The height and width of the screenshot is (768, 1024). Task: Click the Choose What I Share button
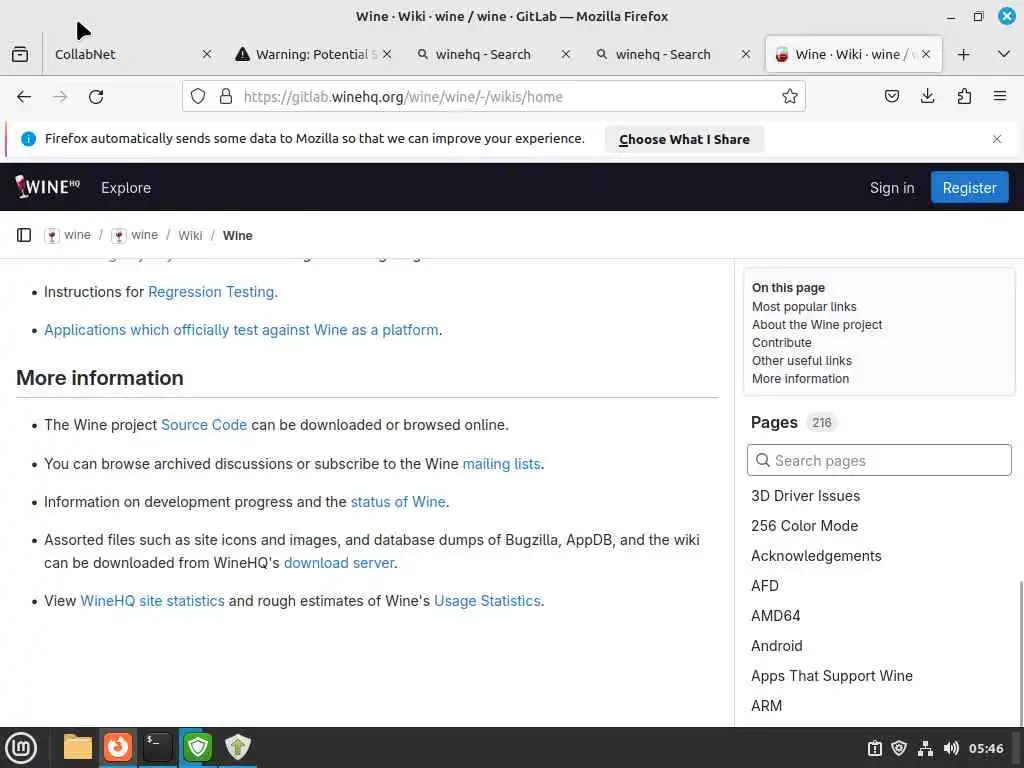coord(684,139)
